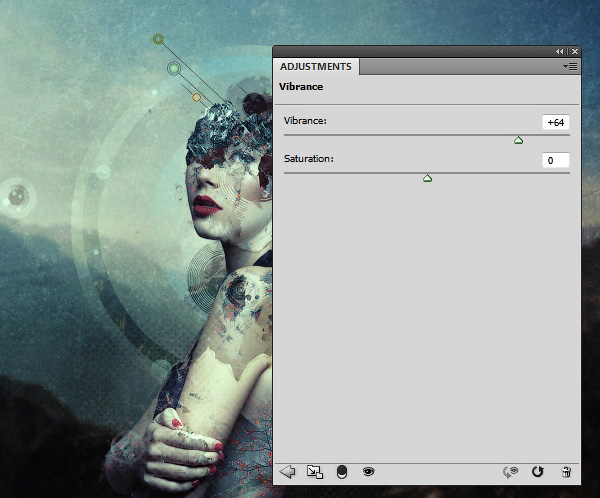Click the Saturation slider handle
600x498 pixels.
427,178
